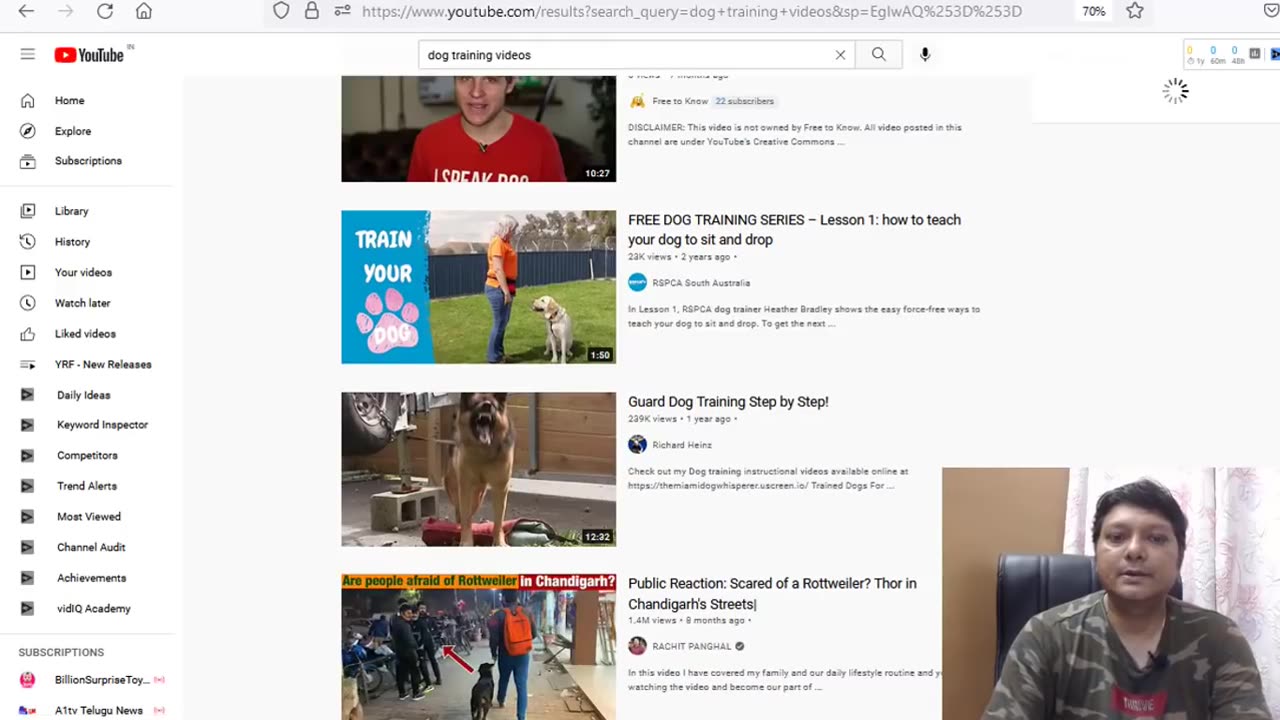Click the browser forward arrow

point(65,11)
